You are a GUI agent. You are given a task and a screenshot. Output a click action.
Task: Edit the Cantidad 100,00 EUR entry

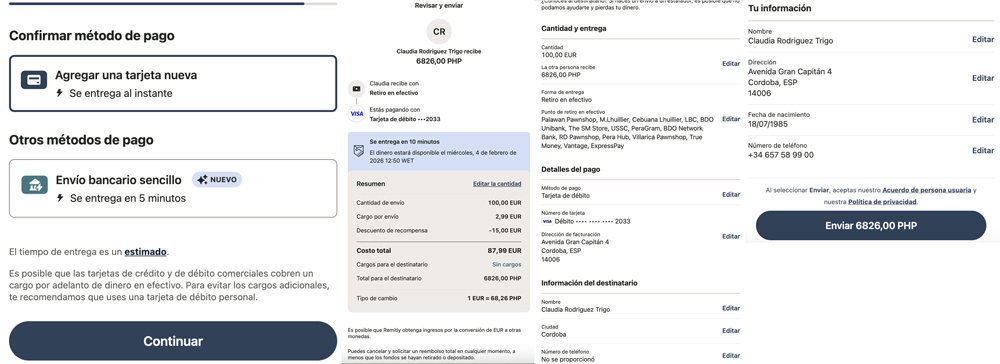[x=731, y=64]
